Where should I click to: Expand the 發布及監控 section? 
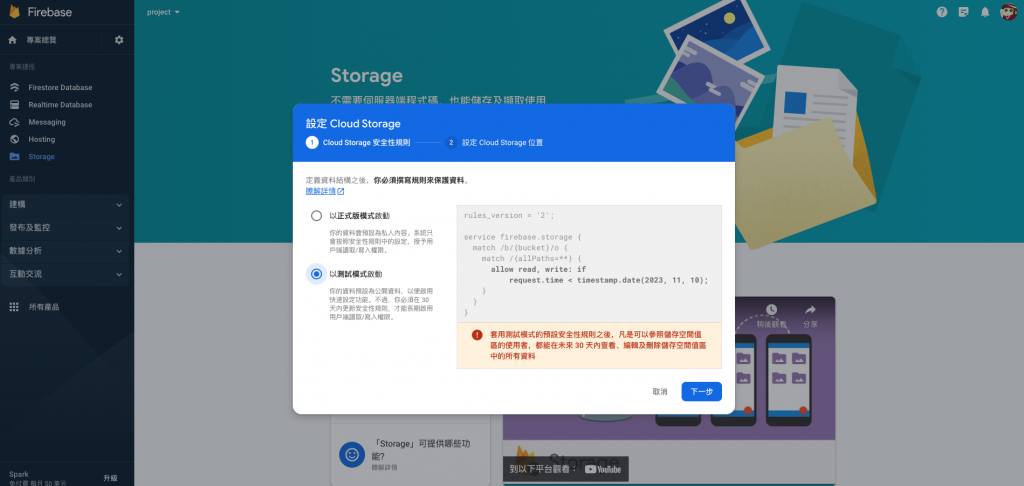(65, 228)
